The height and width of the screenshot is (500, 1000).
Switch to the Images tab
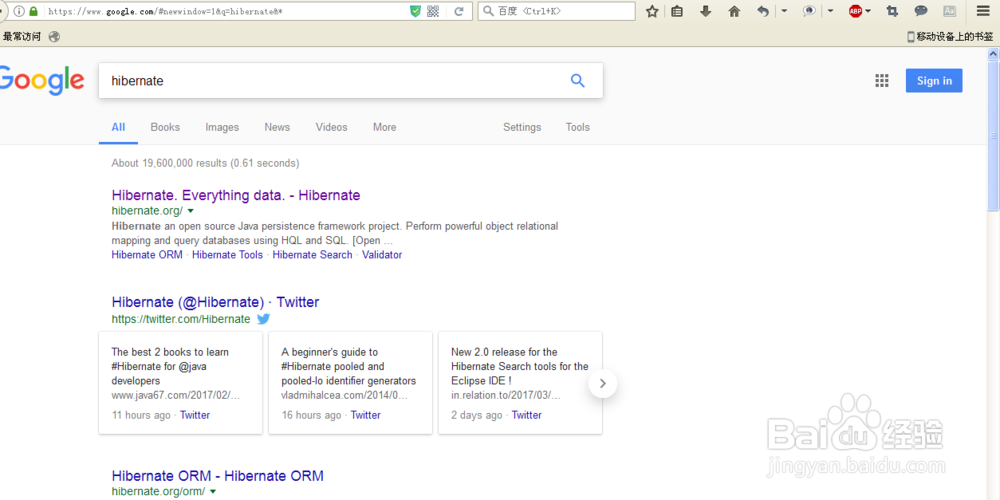coord(222,128)
